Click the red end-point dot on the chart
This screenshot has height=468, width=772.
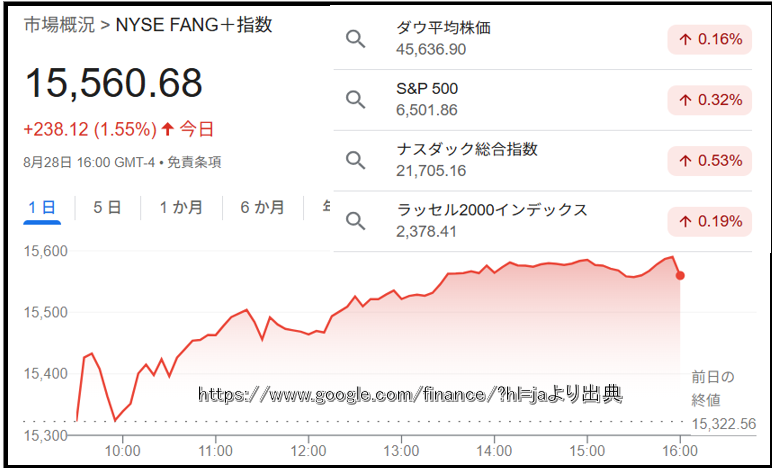click(x=680, y=276)
